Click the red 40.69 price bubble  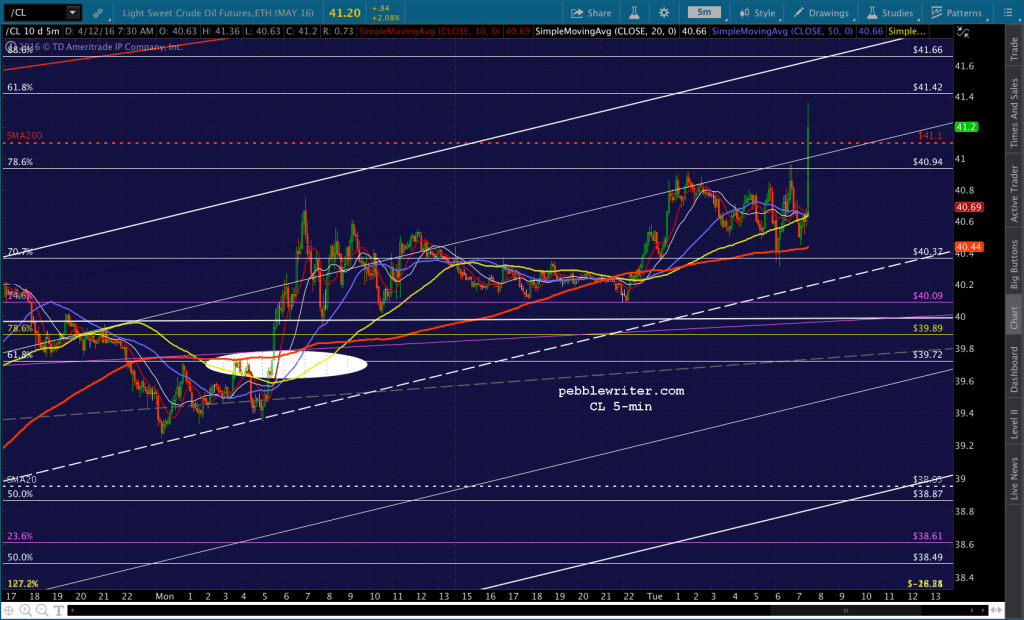click(x=968, y=207)
